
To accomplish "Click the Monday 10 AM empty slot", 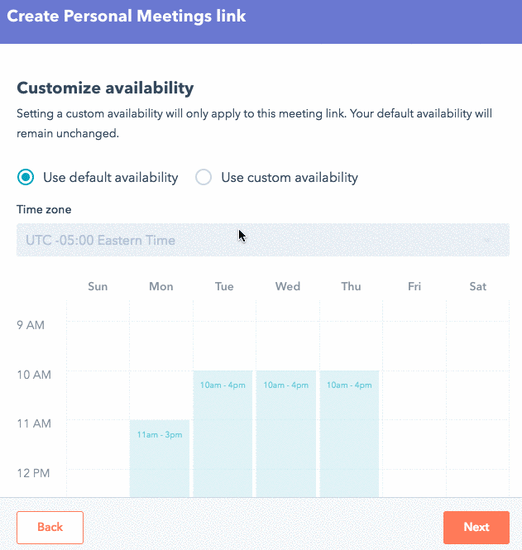I will point(161,395).
